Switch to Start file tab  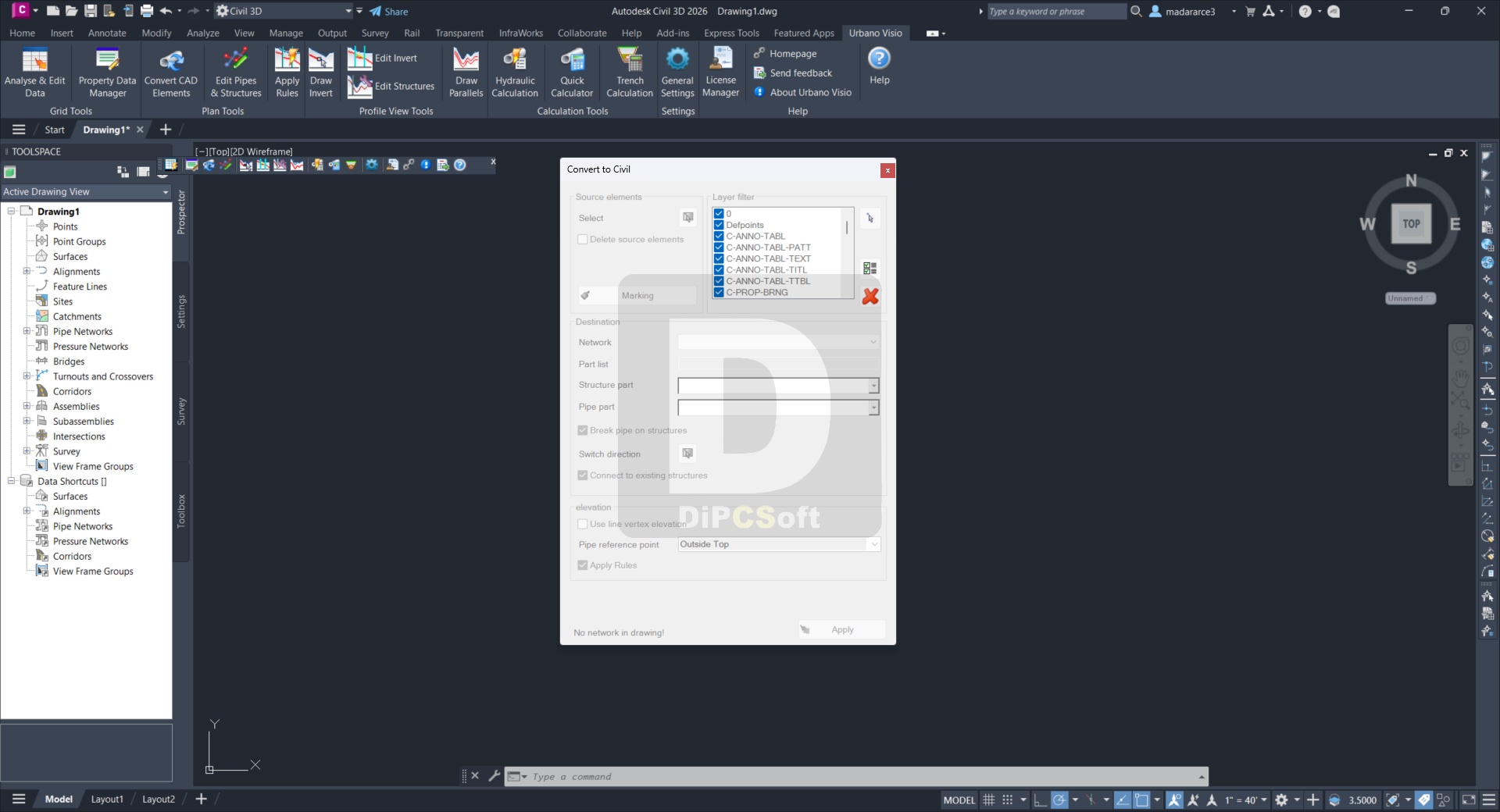pyautogui.click(x=55, y=130)
